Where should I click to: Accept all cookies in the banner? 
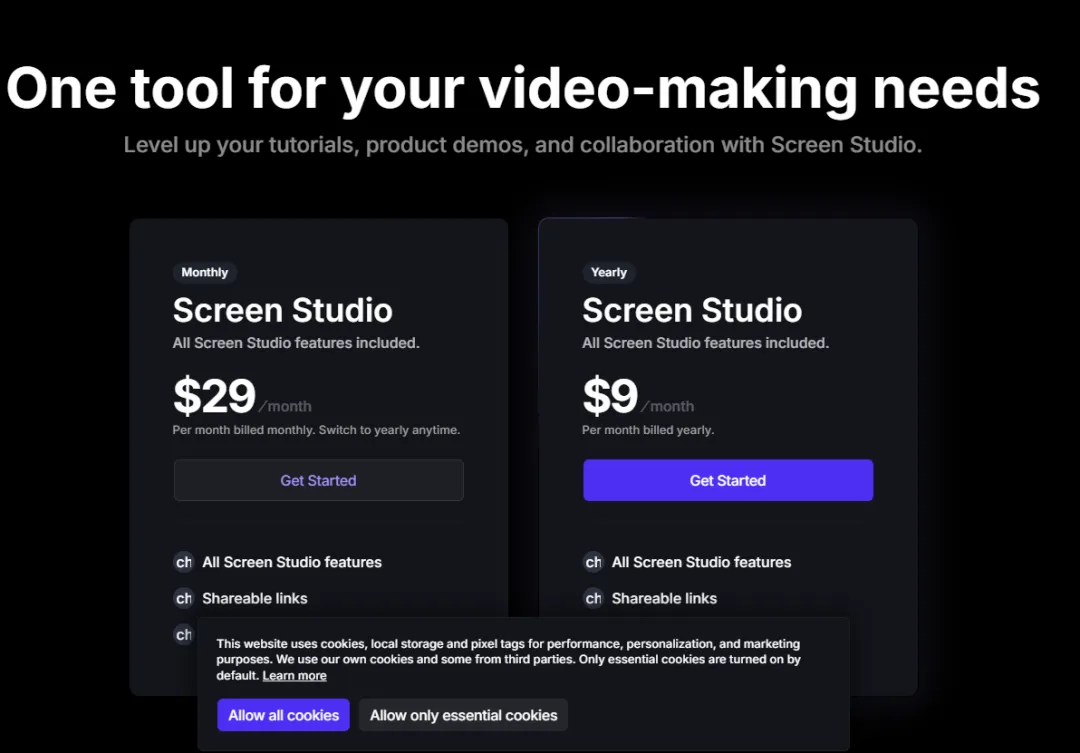coord(284,715)
